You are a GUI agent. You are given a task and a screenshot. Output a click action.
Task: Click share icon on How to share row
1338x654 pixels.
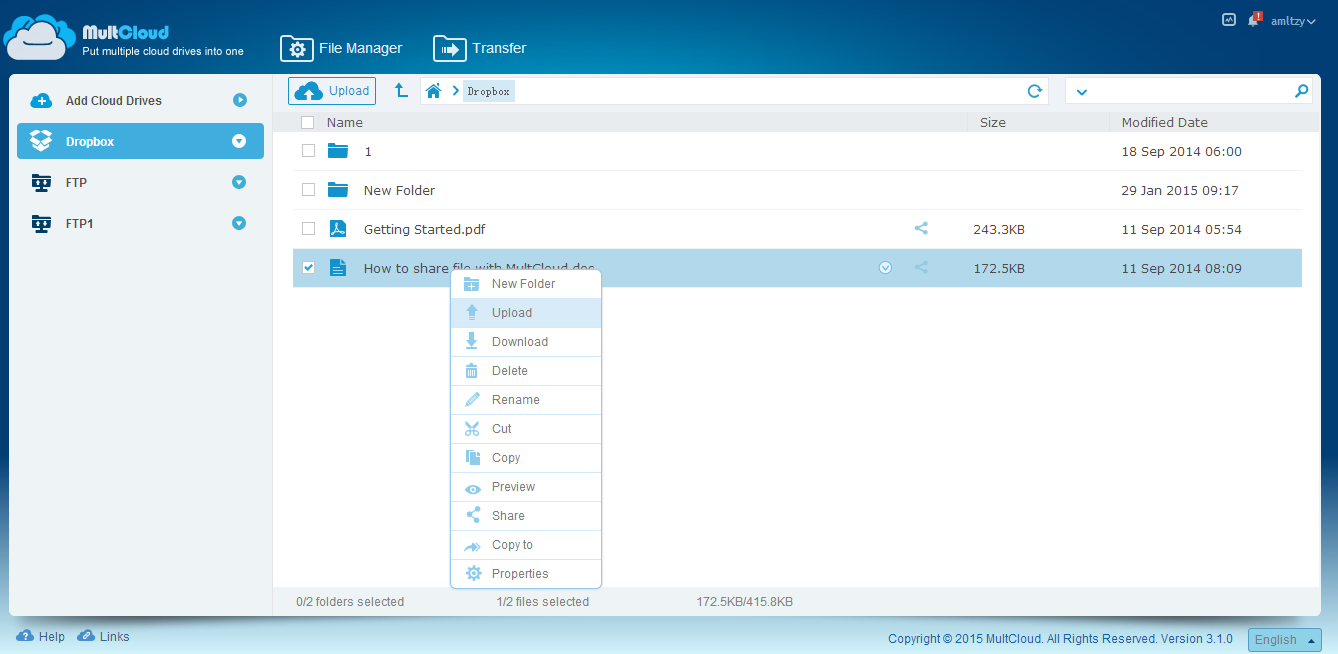pos(921,268)
